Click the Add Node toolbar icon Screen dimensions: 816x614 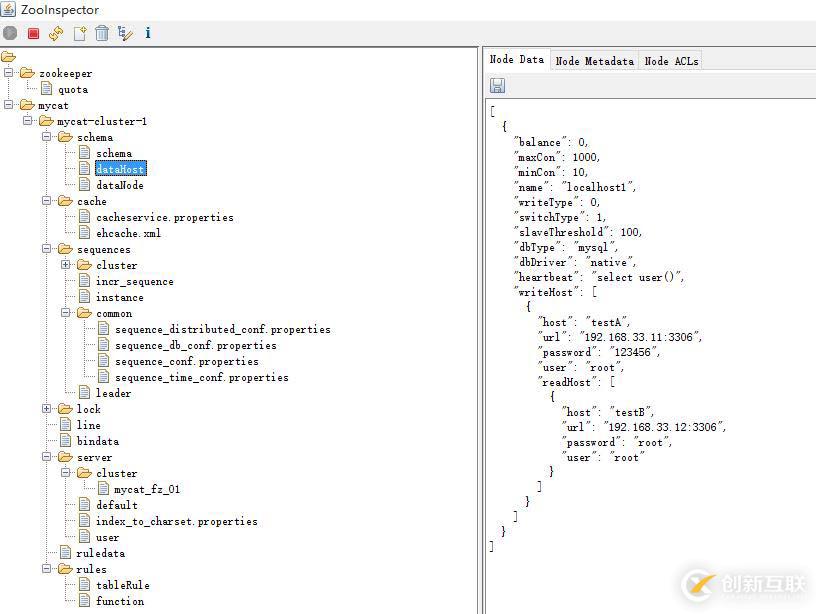coord(79,34)
